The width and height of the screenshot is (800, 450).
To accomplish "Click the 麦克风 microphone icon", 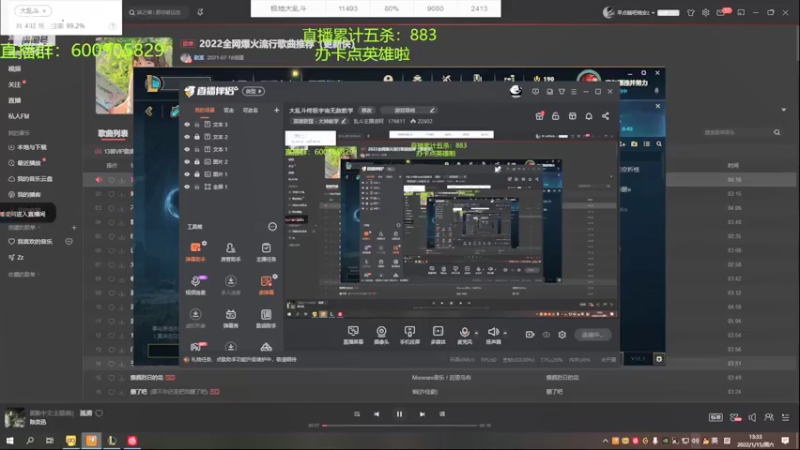I will (464, 332).
